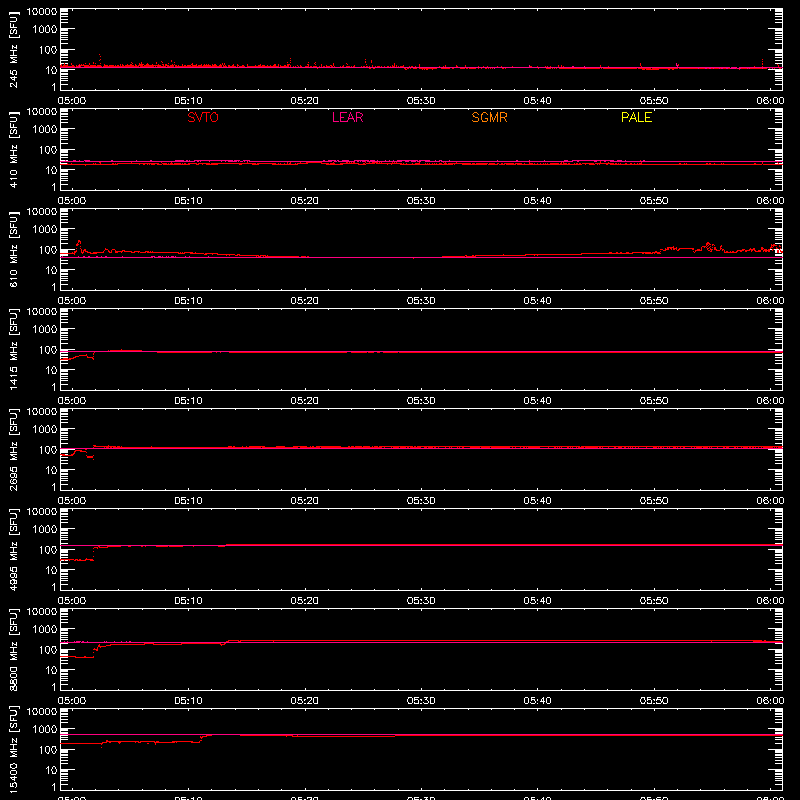Click the red SVTO station label
The width and height of the screenshot is (800, 800).
point(203,117)
